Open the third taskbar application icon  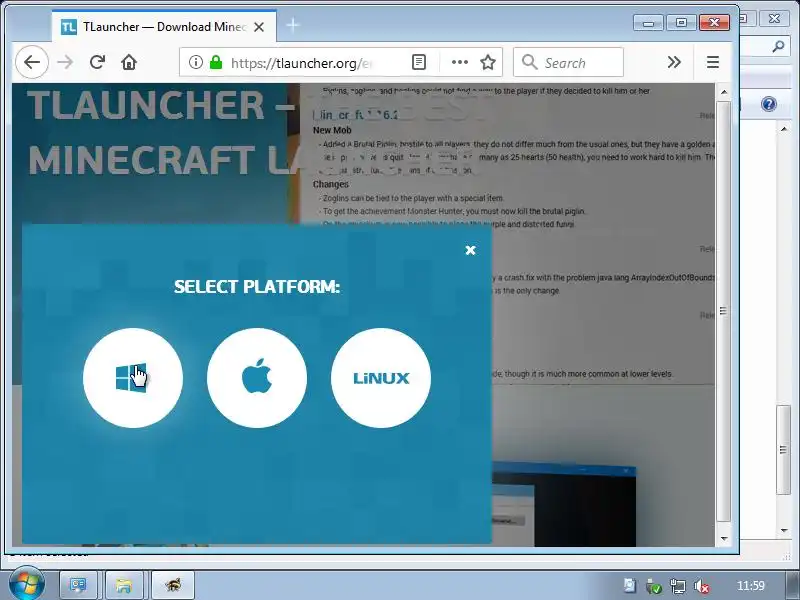[173, 585]
